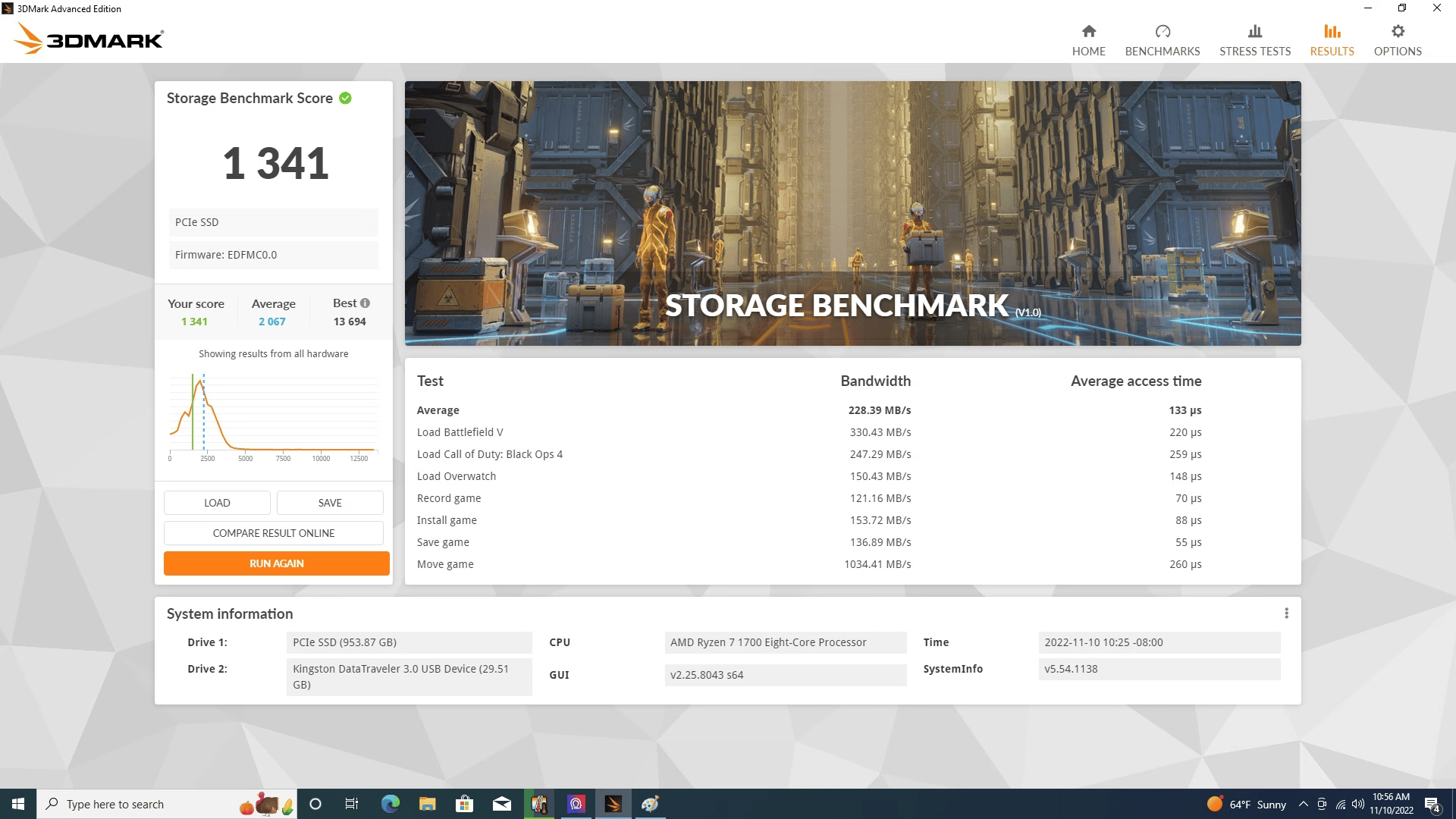Open the Mail app from taskbar

tap(501, 804)
